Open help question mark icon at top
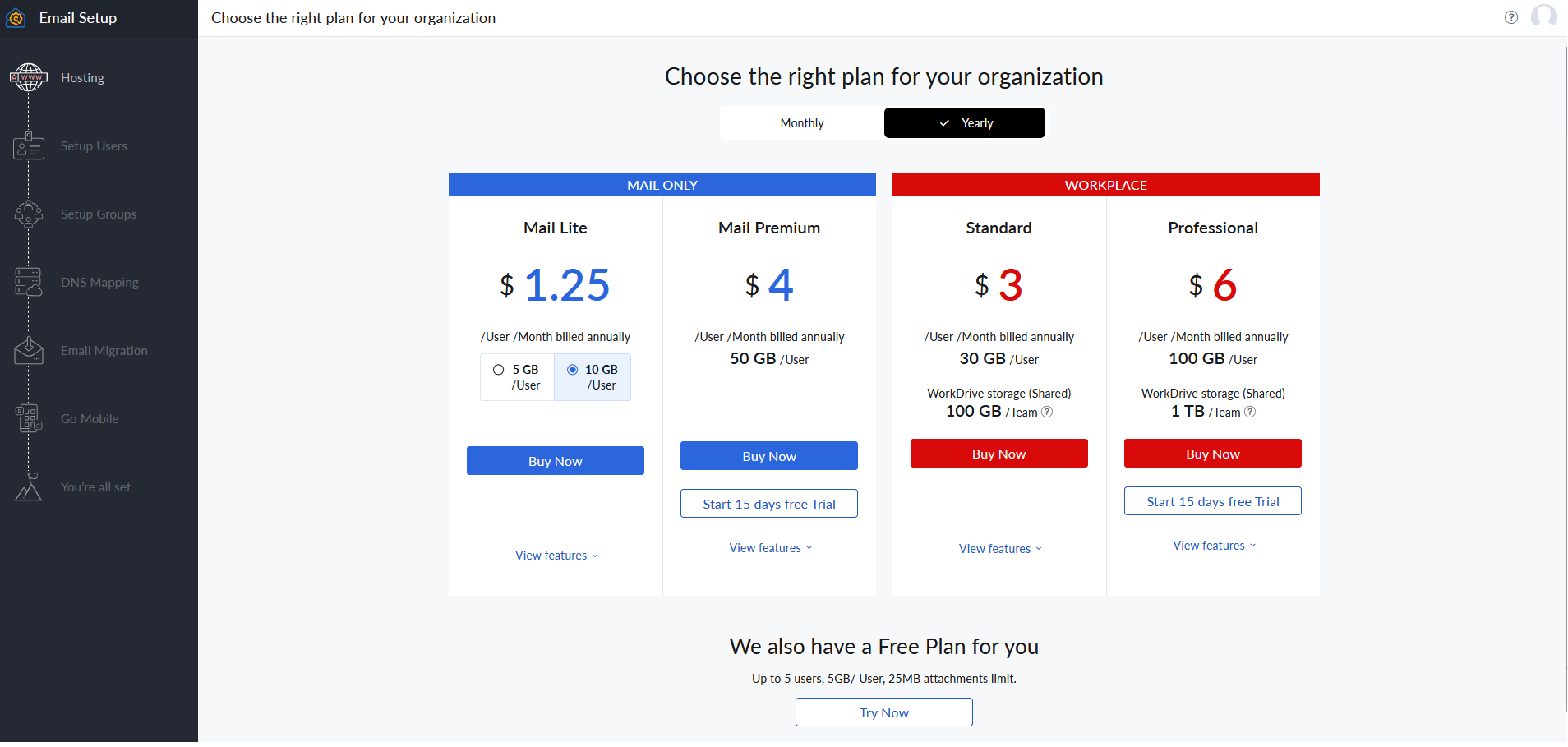 (1510, 17)
